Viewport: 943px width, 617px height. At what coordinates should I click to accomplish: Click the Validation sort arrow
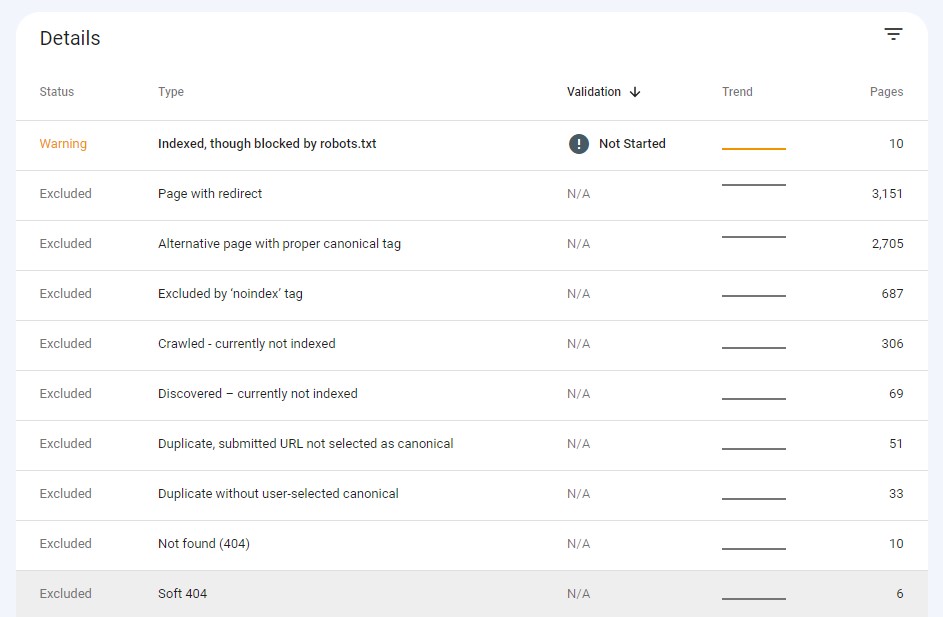pos(633,91)
